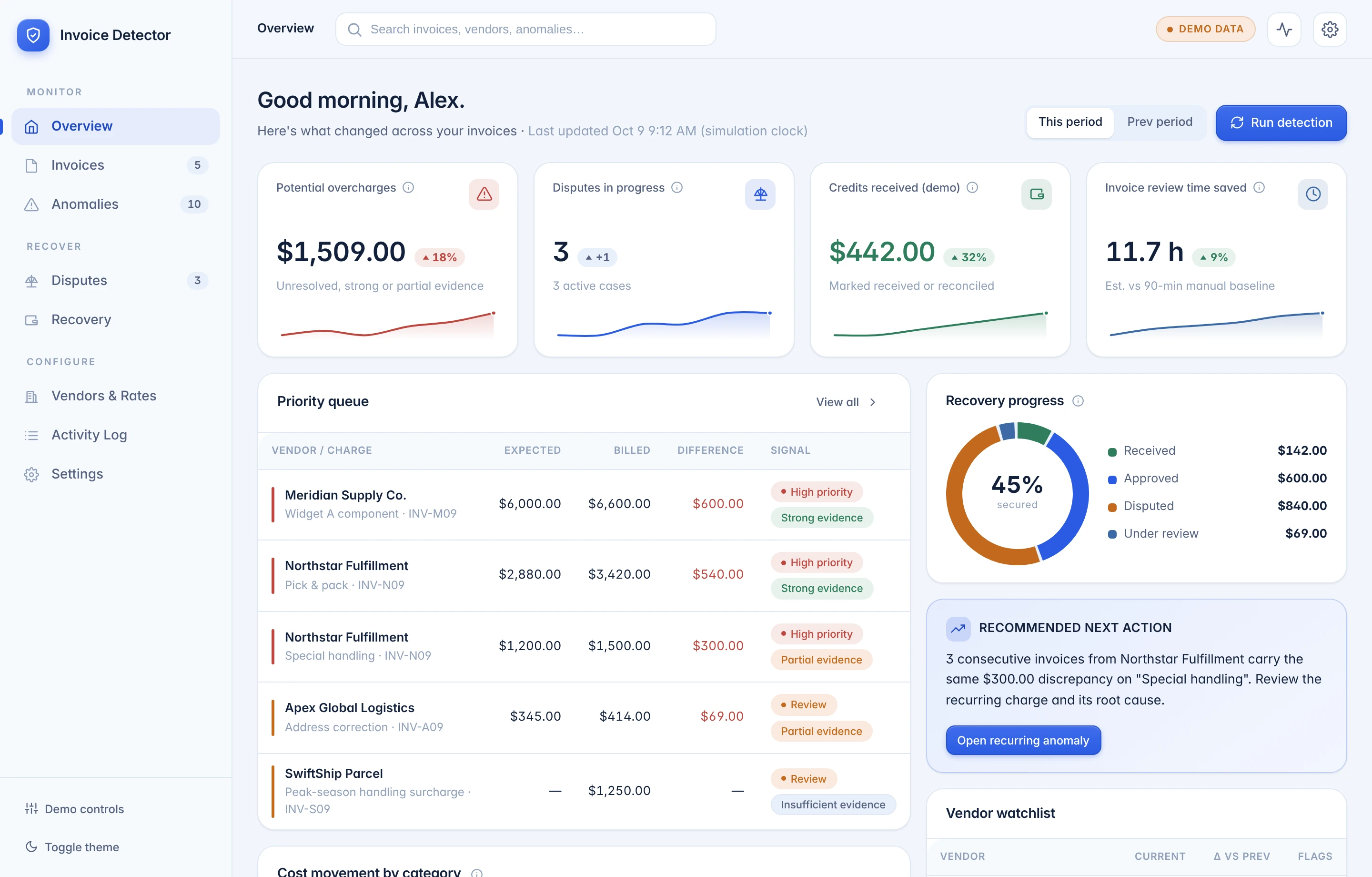Open Overview in the sidebar
This screenshot has height=877, width=1372.
[116, 126]
